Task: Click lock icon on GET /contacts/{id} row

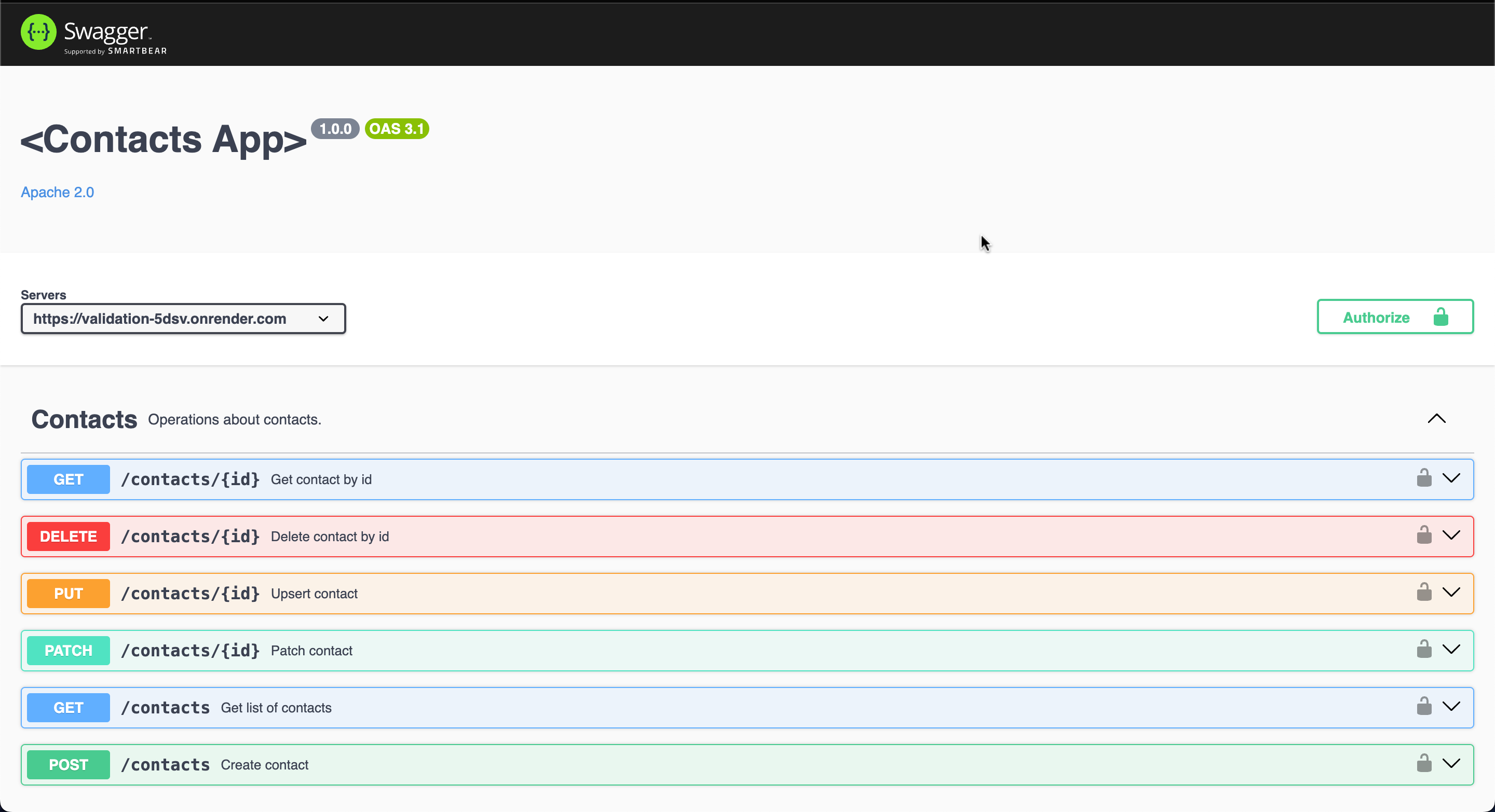Action: click(x=1423, y=478)
